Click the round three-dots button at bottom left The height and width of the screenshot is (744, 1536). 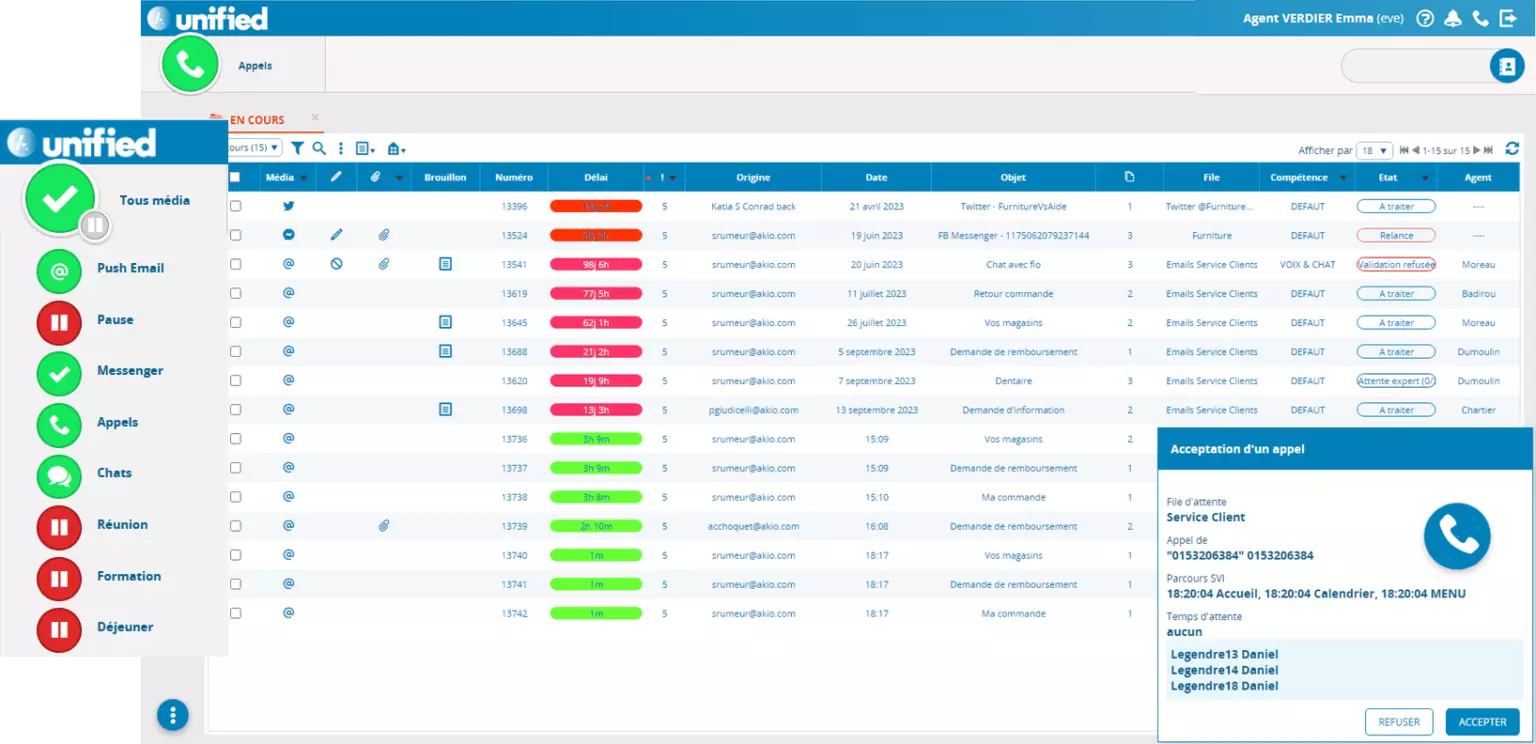pyautogui.click(x=173, y=714)
